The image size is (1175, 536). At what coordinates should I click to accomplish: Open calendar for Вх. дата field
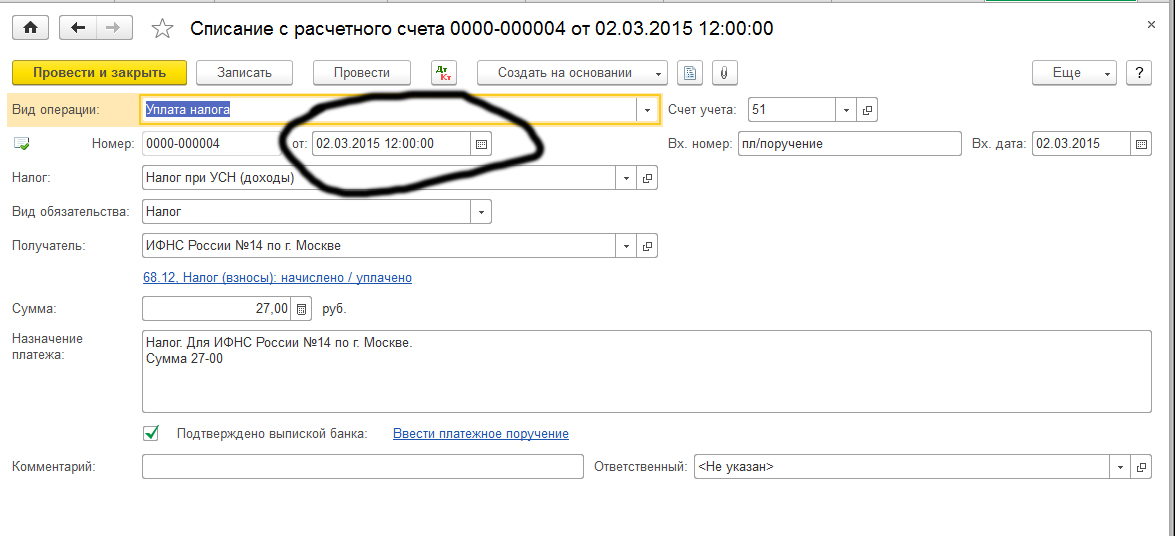[1141, 144]
